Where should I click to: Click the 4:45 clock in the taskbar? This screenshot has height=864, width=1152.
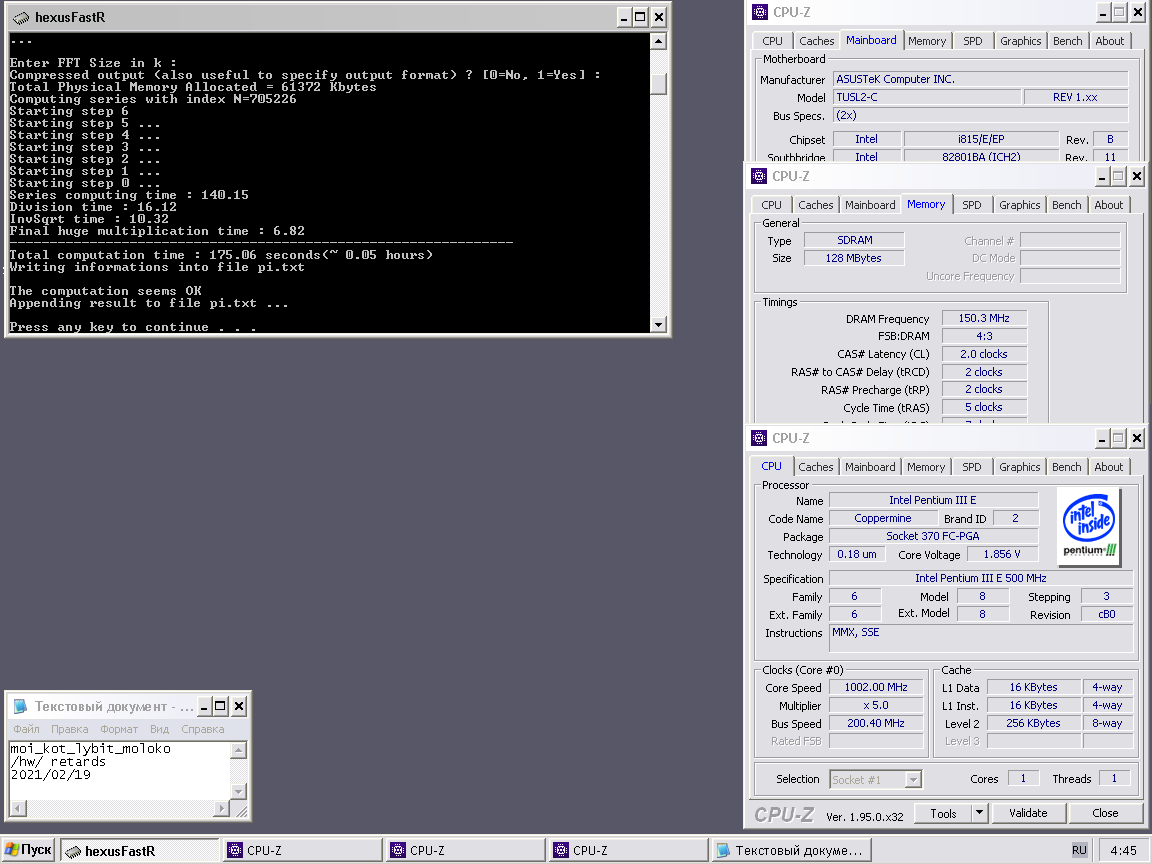[1123, 851]
